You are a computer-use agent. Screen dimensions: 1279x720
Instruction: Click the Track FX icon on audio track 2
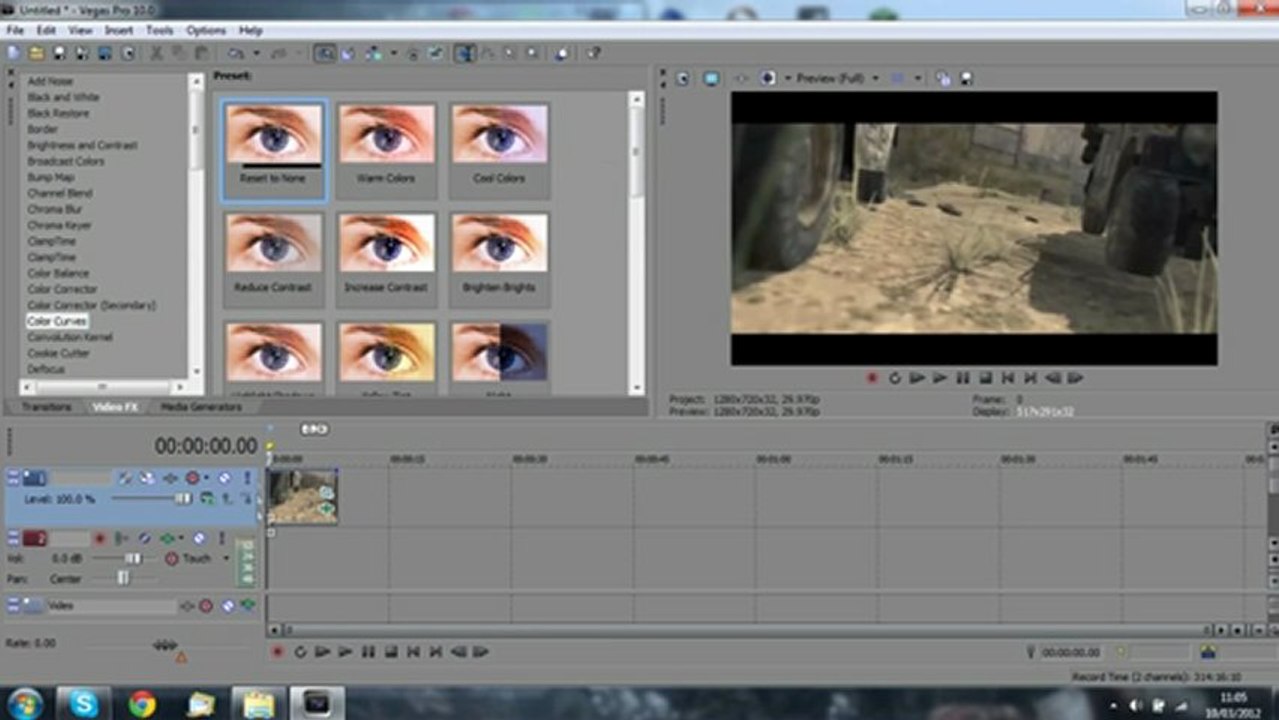167,539
